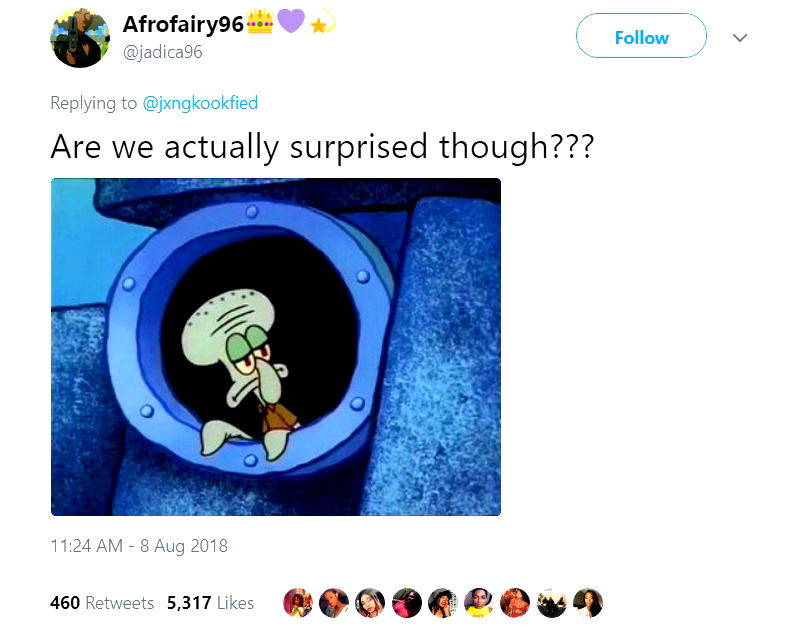Click the 11:24 AM - 8 Aug 2018 timestamp
Image resolution: width=800 pixels, height=630 pixels.
click(x=139, y=545)
